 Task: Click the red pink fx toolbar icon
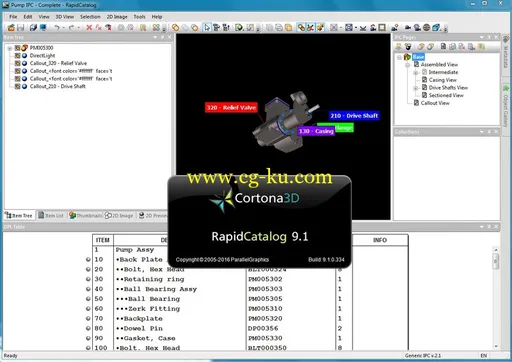click(99, 28)
